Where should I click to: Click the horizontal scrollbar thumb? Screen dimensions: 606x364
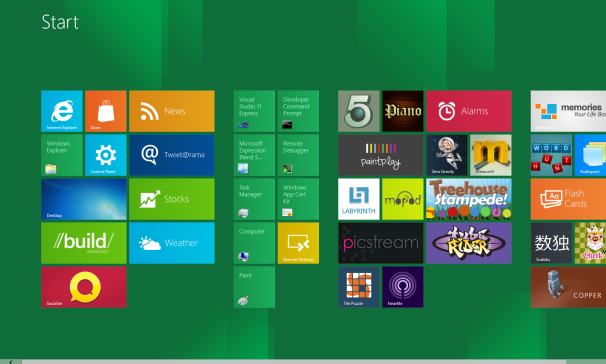point(294,362)
